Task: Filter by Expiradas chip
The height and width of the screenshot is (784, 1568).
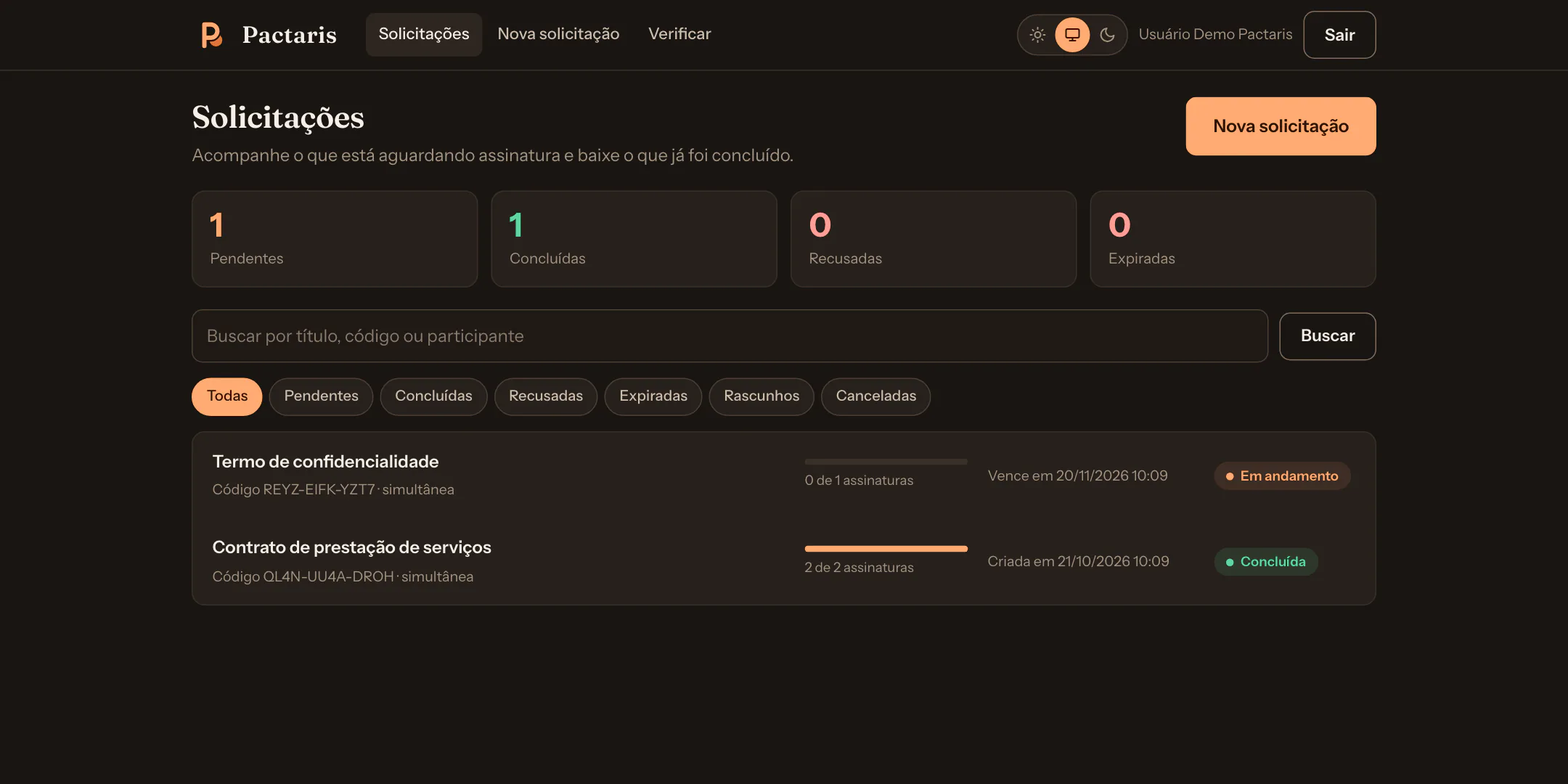Action: (x=653, y=396)
